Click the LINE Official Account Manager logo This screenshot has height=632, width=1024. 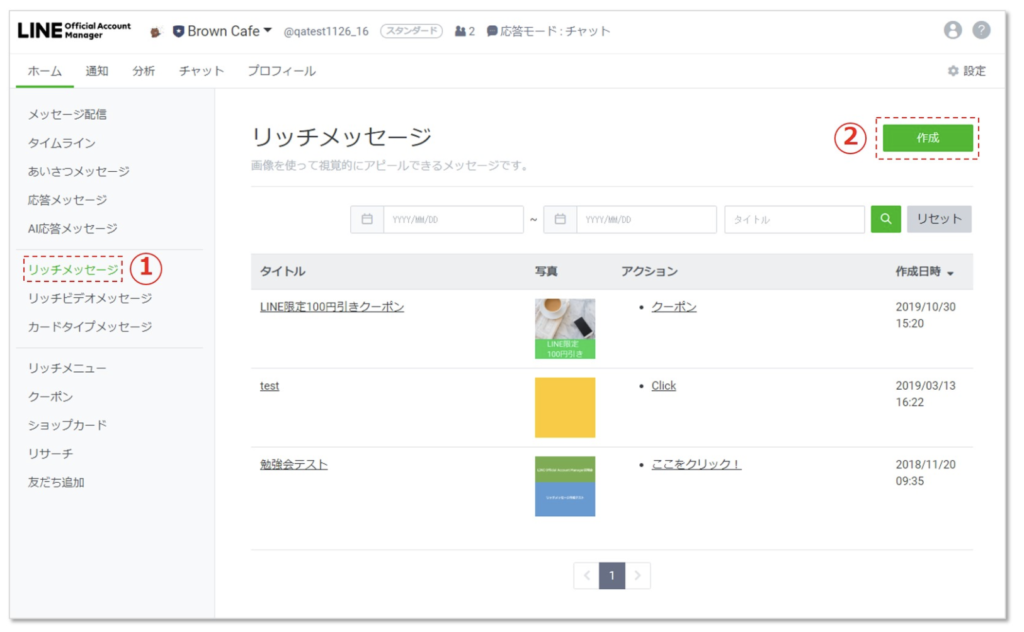point(74,30)
